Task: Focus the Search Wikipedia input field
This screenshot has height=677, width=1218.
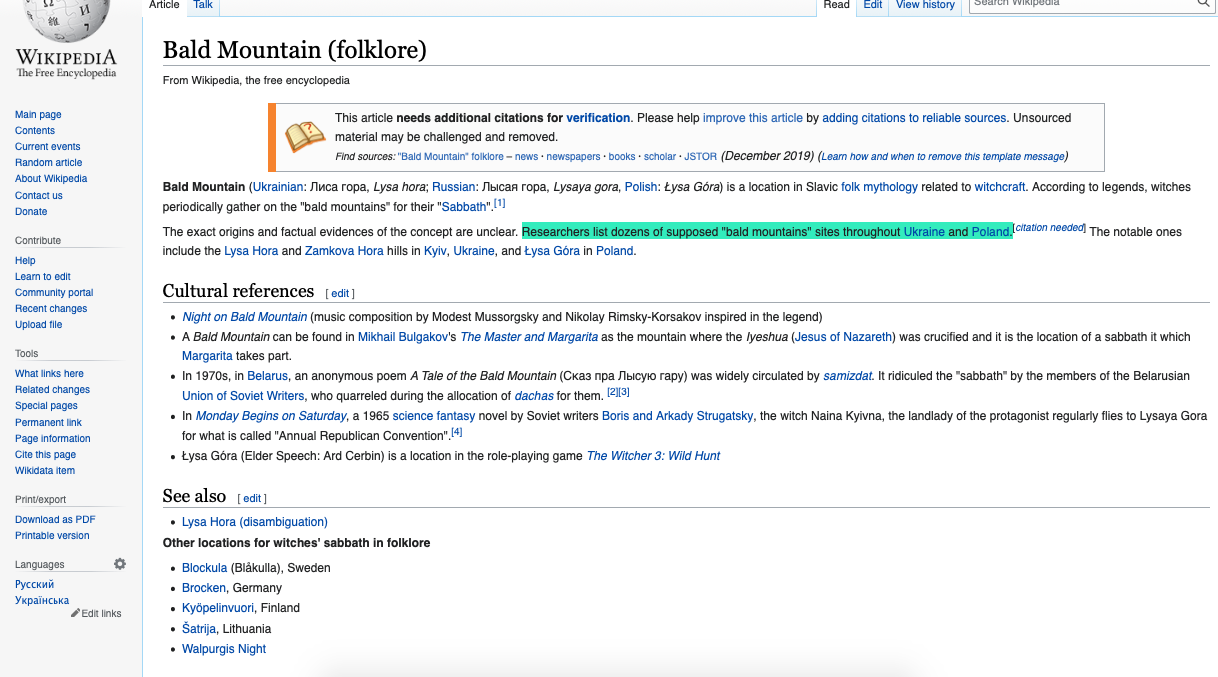Action: click(x=1082, y=4)
